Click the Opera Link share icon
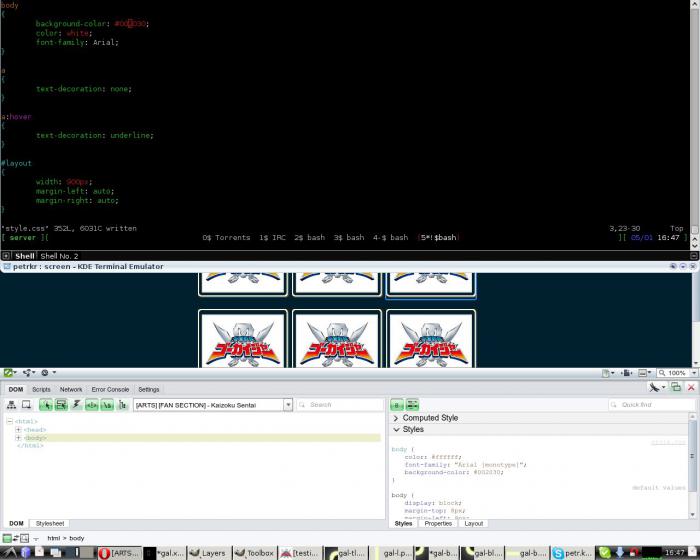The width and height of the screenshot is (700, 560). [29, 372]
